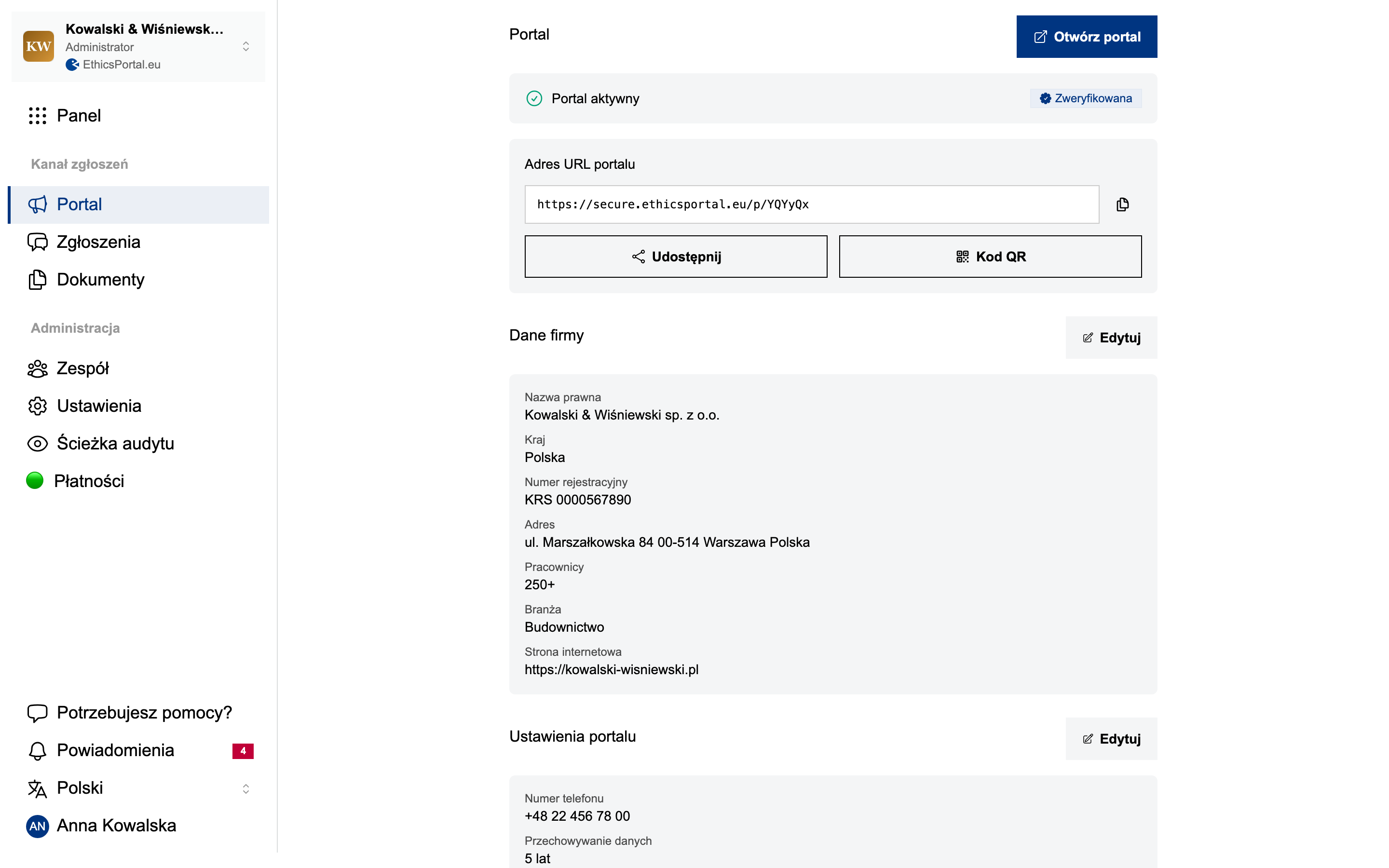1389x868 pixels.
Task: Select Portal in the sidebar
Action: pos(138,204)
